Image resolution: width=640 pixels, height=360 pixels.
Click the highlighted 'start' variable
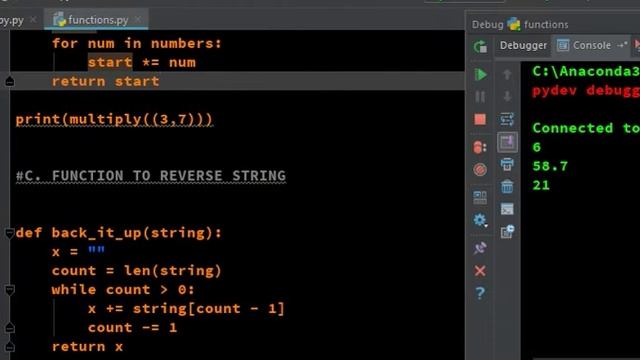[110, 62]
